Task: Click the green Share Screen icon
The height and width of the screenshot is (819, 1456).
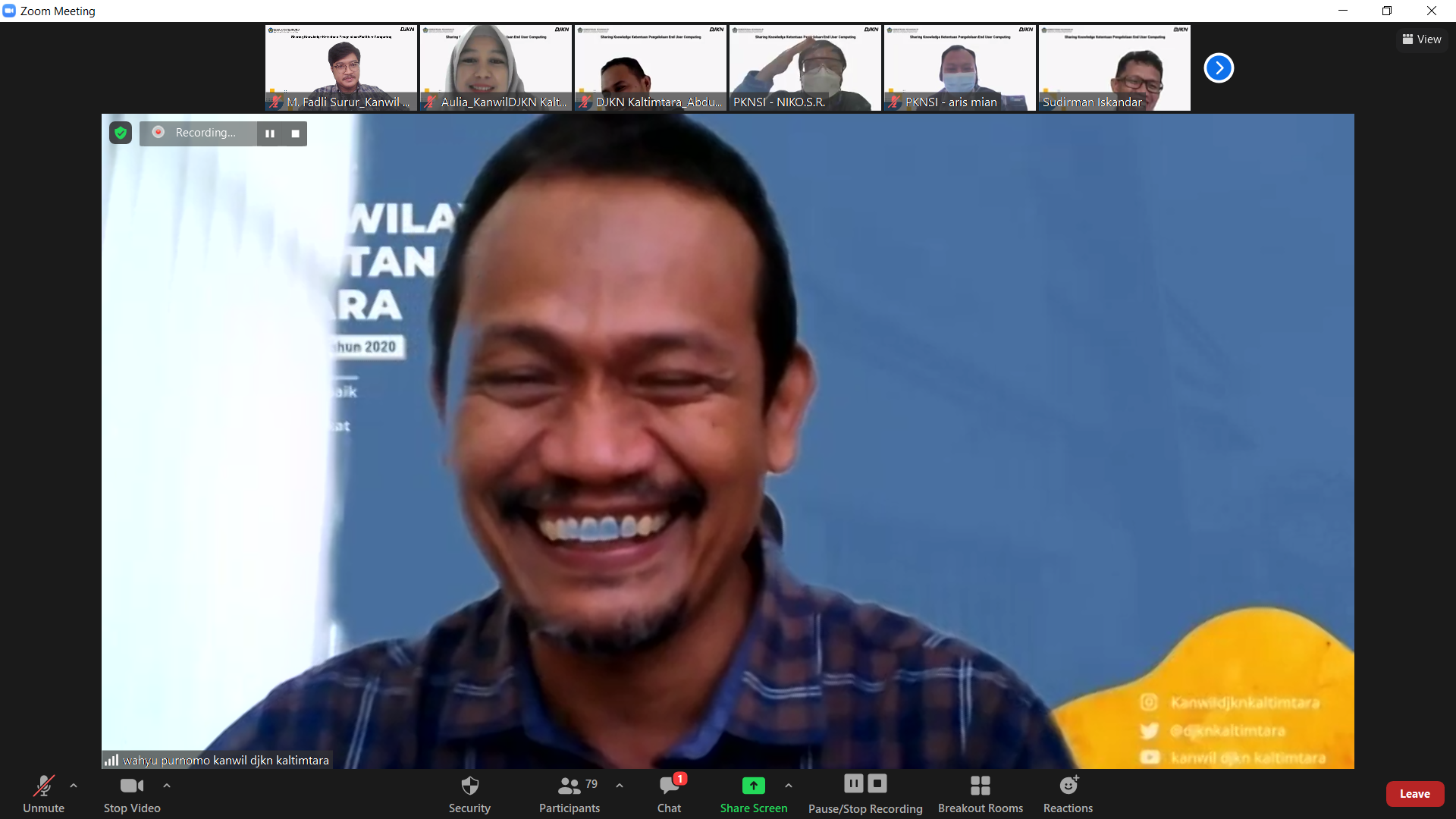Action: click(x=753, y=786)
